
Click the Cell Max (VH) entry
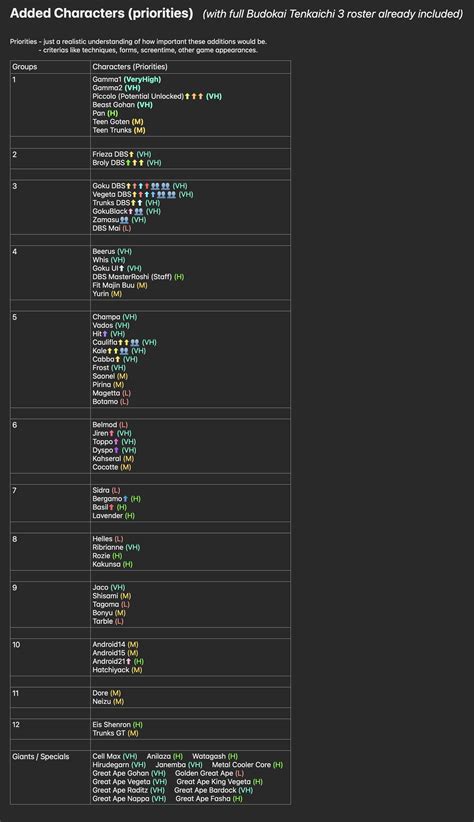pos(115,756)
